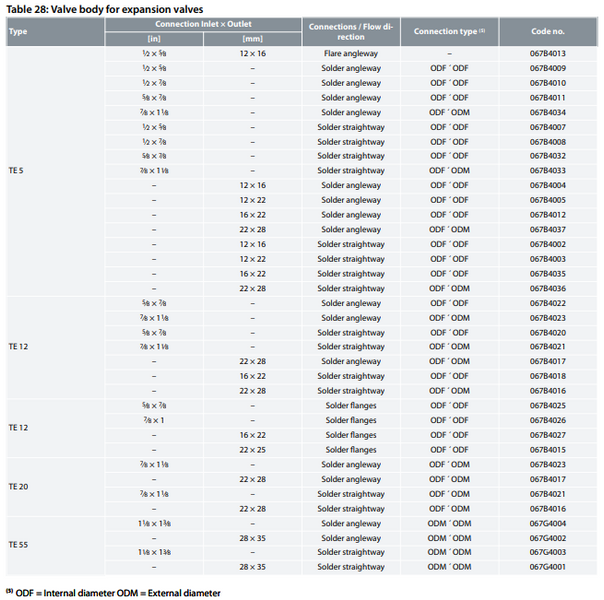Select the Flare angleway cell
Image resolution: width=604 pixels, height=600 pixels.
(351, 54)
